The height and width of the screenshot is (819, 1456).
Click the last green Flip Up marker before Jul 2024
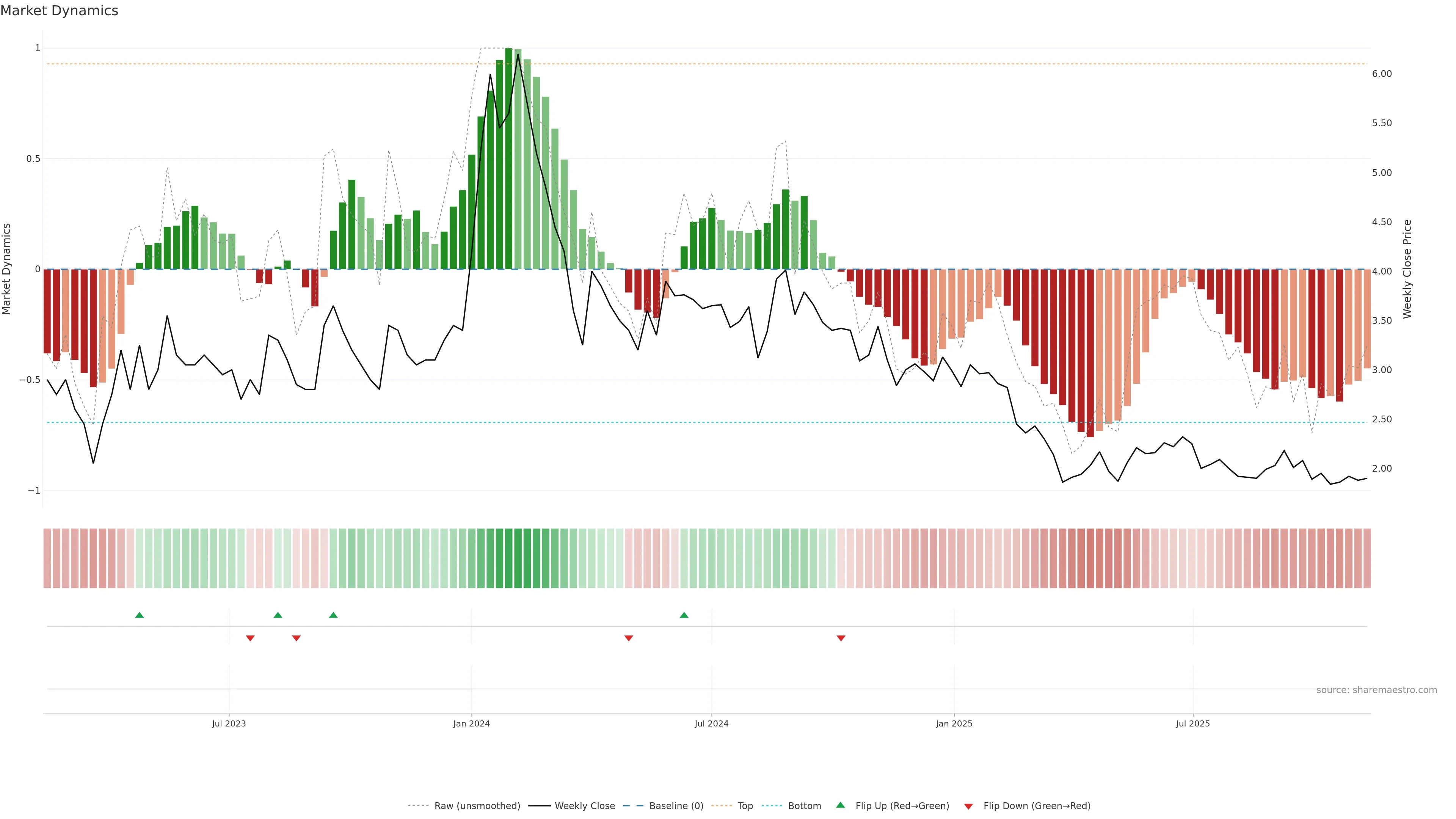click(x=684, y=615)
